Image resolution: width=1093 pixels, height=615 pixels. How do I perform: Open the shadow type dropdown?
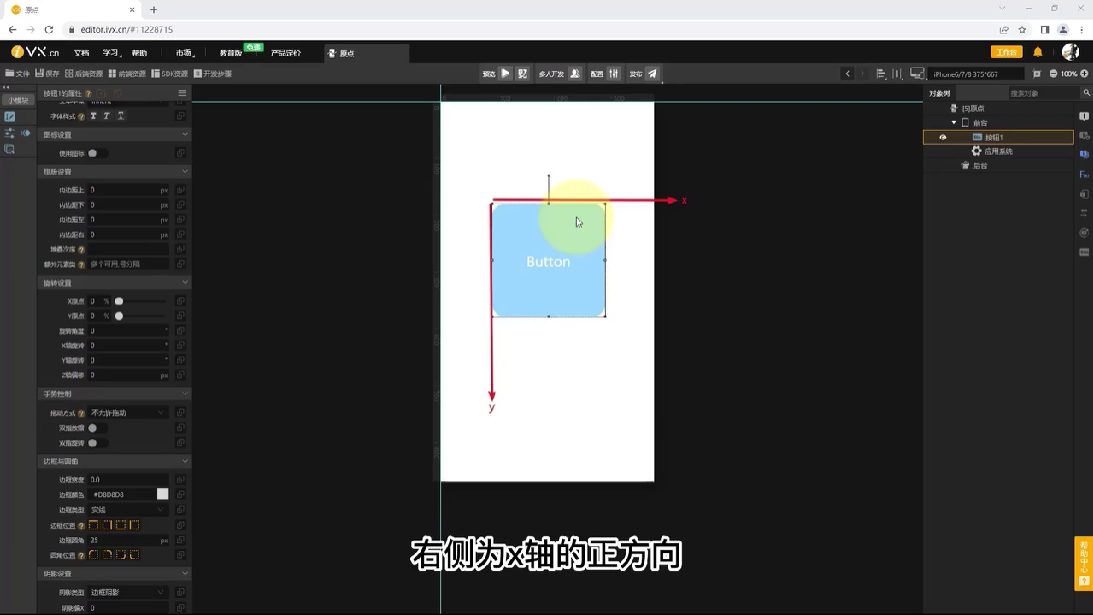[128, 592]
